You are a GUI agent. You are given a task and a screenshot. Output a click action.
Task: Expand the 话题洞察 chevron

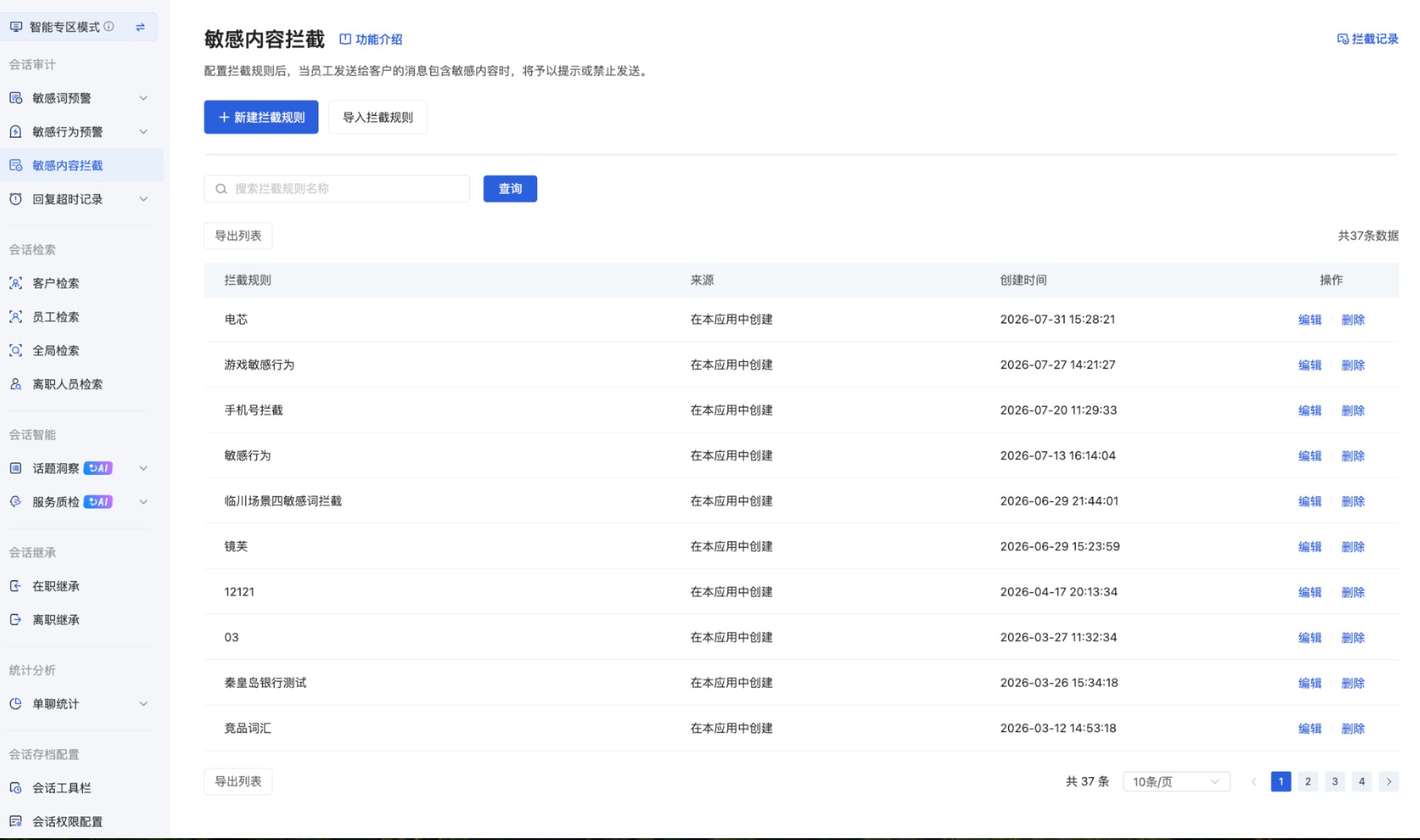(143, 468)
